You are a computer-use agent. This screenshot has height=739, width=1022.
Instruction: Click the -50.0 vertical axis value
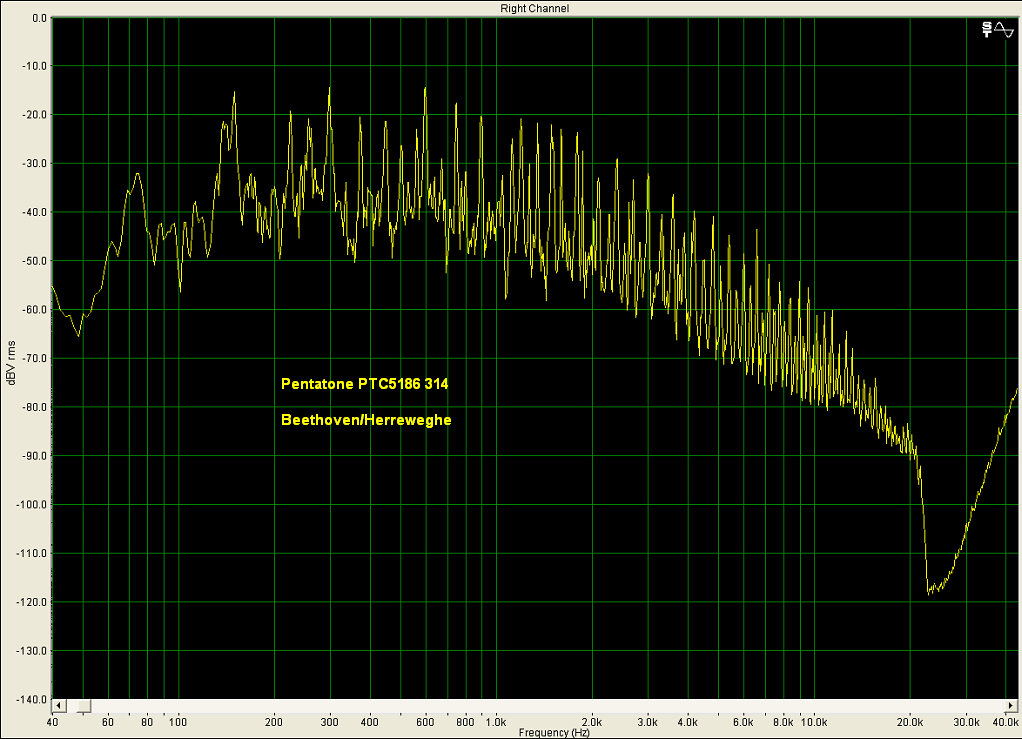click(35, 261)
